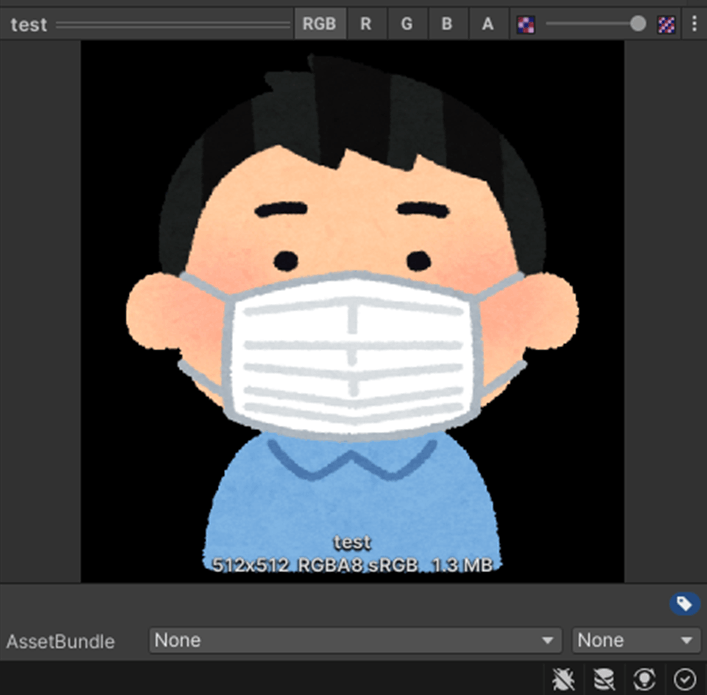The width and height of the screenshot is (707, 695).
Task: Click the debug bug icon in status bar
Action: point(563,679)
